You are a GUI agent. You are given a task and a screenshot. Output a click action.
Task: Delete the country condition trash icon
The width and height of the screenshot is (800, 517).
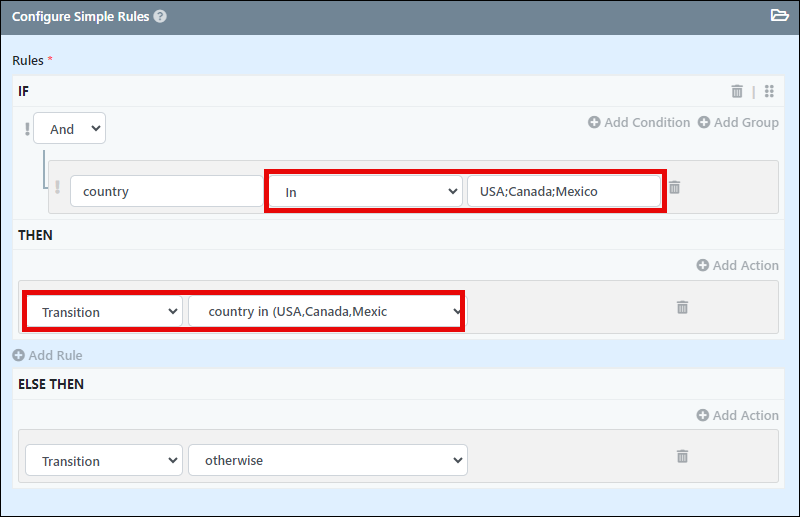[x=674, y=187]
